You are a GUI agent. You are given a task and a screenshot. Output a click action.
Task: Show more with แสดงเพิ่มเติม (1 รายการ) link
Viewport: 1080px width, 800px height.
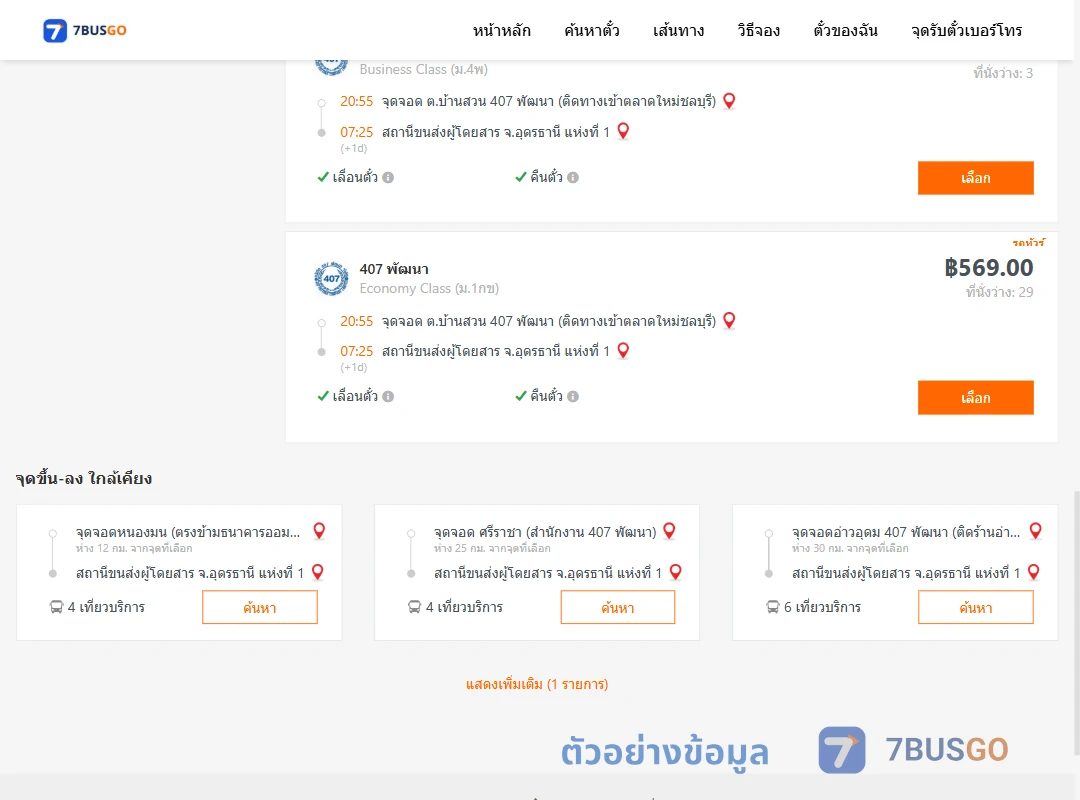pos(537,684)
